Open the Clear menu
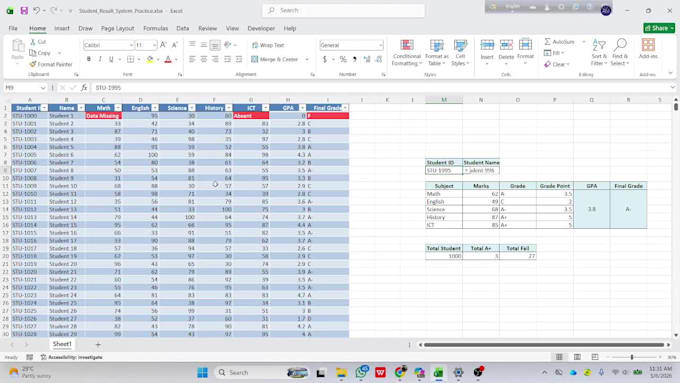 (557, 64)
